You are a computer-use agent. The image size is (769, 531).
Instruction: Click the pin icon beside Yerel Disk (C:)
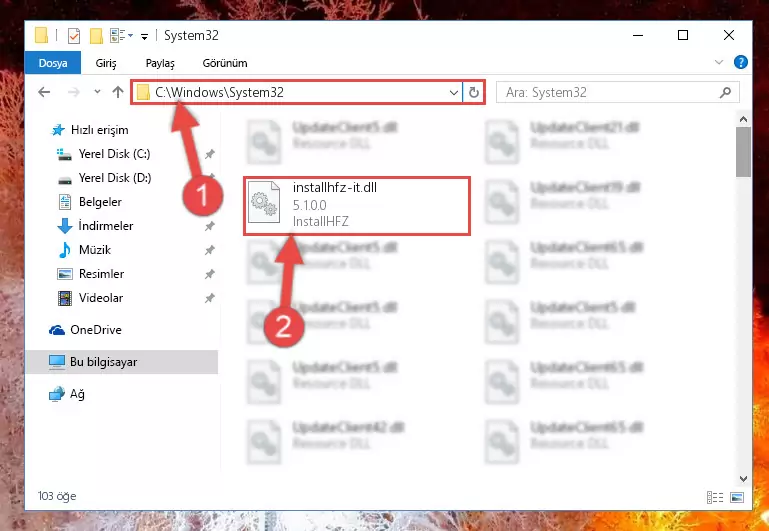click(209, 154)
